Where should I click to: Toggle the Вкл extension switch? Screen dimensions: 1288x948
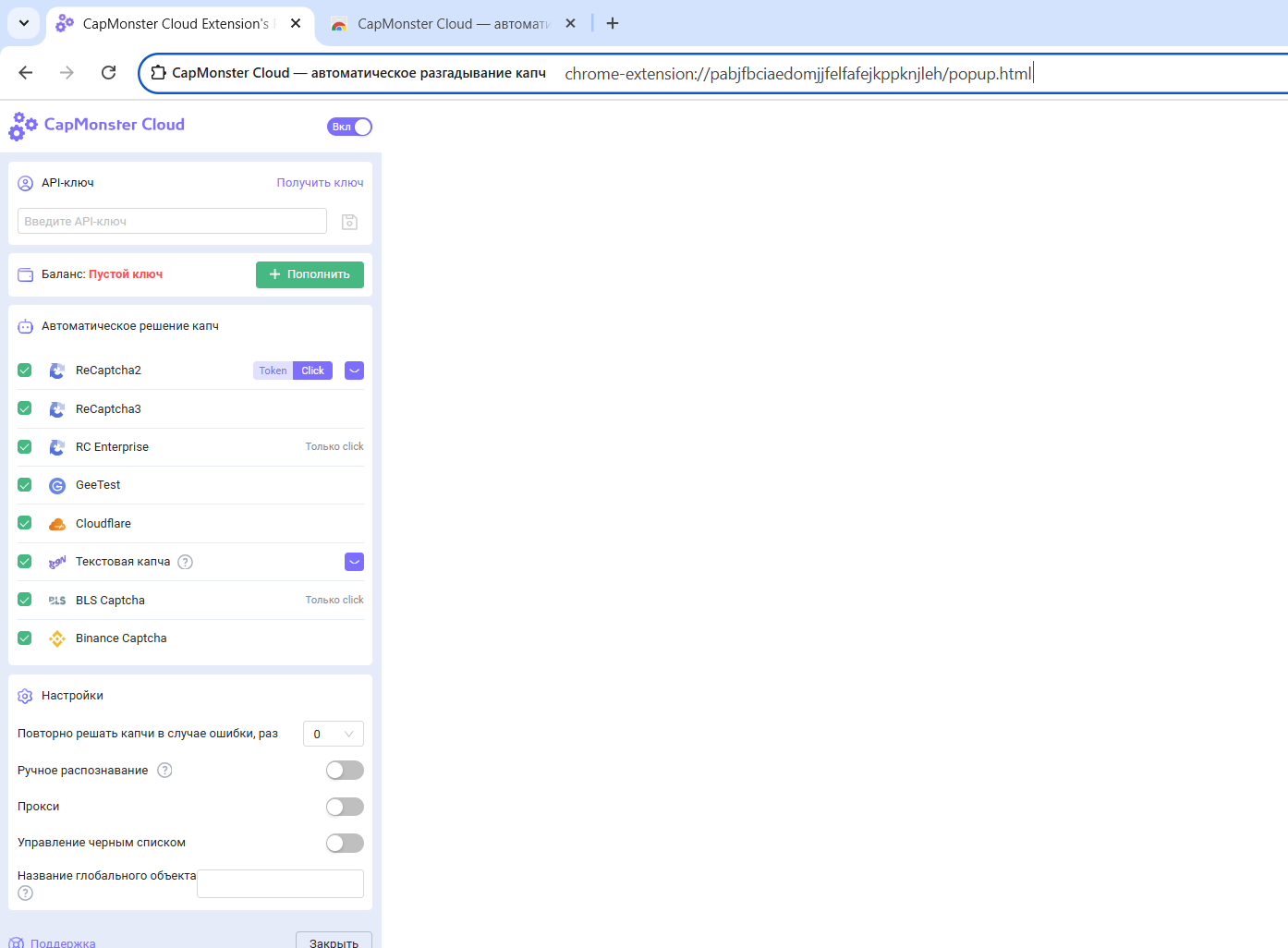coord(349,127)
